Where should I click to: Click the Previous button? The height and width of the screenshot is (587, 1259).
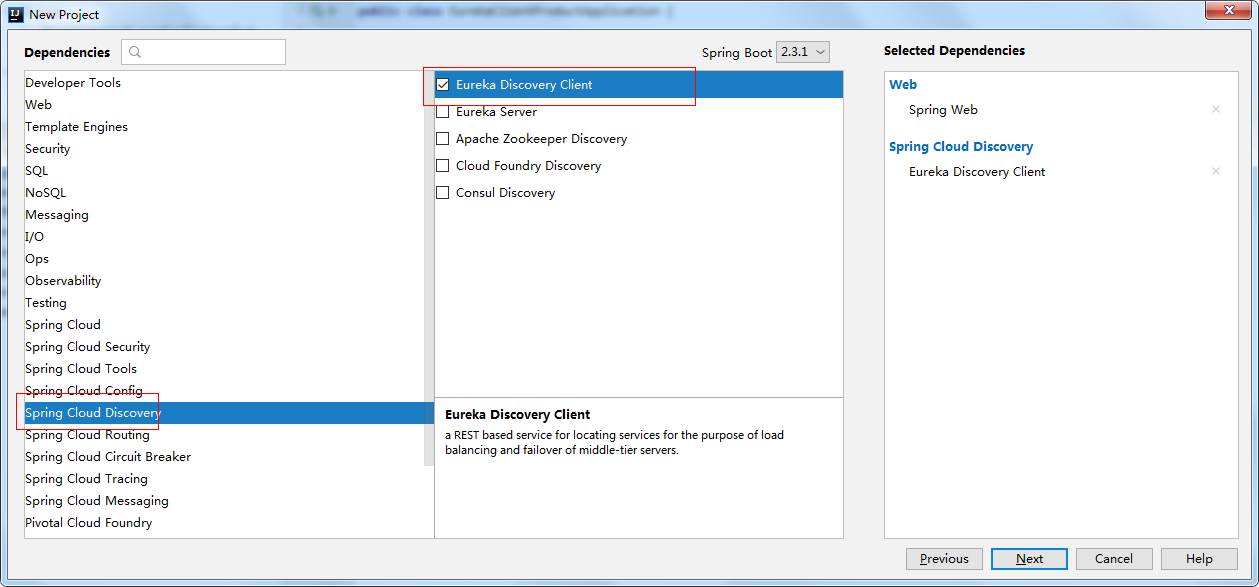coord(944,559)
